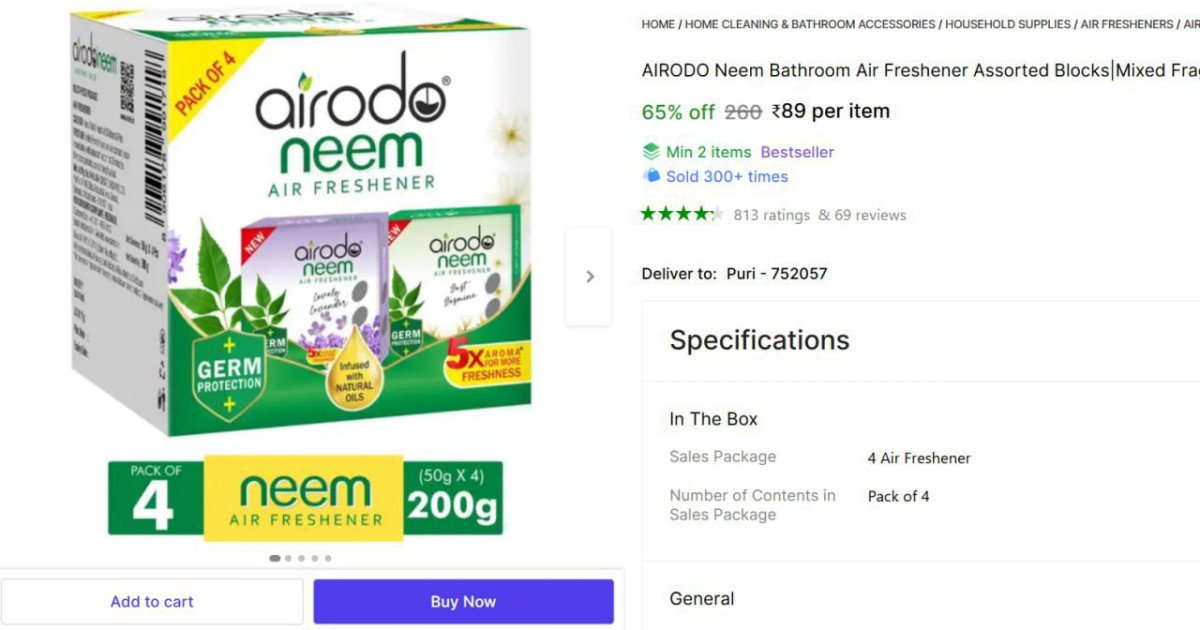Click the Specifications section heading
The height and width of the screenshot is (630, 1200).
tap(758, 340)
